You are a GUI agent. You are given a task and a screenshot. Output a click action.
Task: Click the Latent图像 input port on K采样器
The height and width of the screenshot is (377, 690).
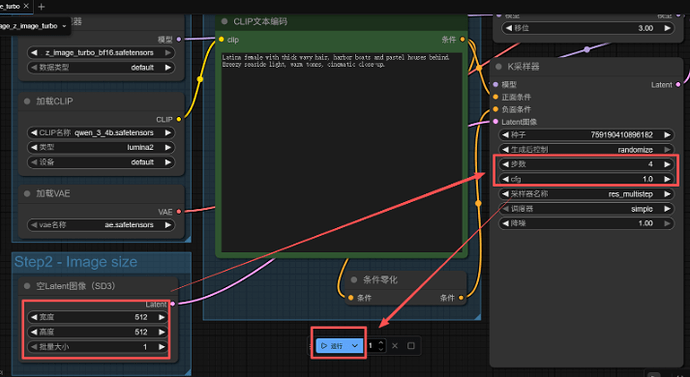coord(496,122)
